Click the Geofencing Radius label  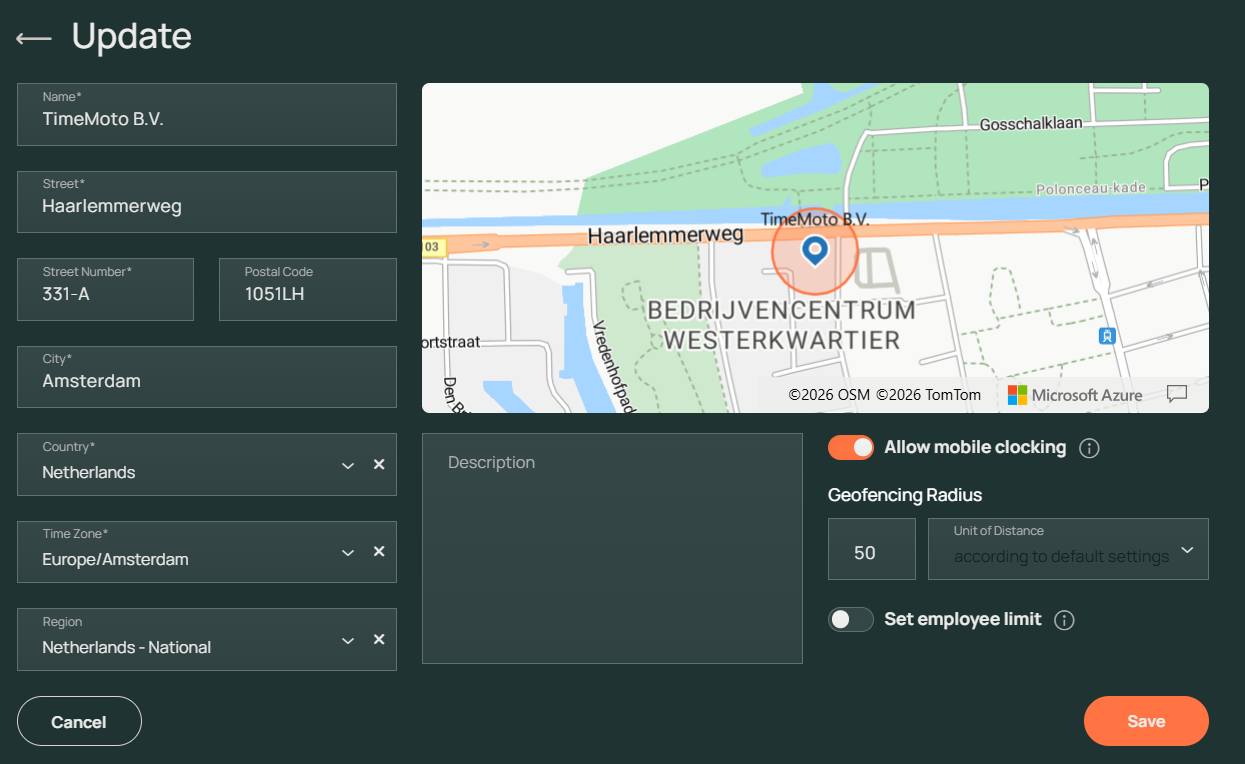click(x=905, y=495)
